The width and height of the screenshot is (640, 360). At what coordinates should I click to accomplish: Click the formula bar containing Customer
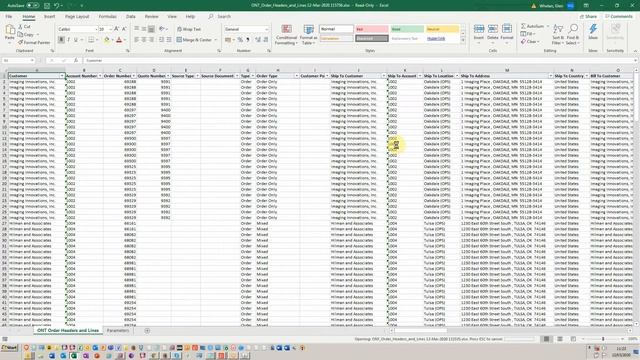(359, 60)
